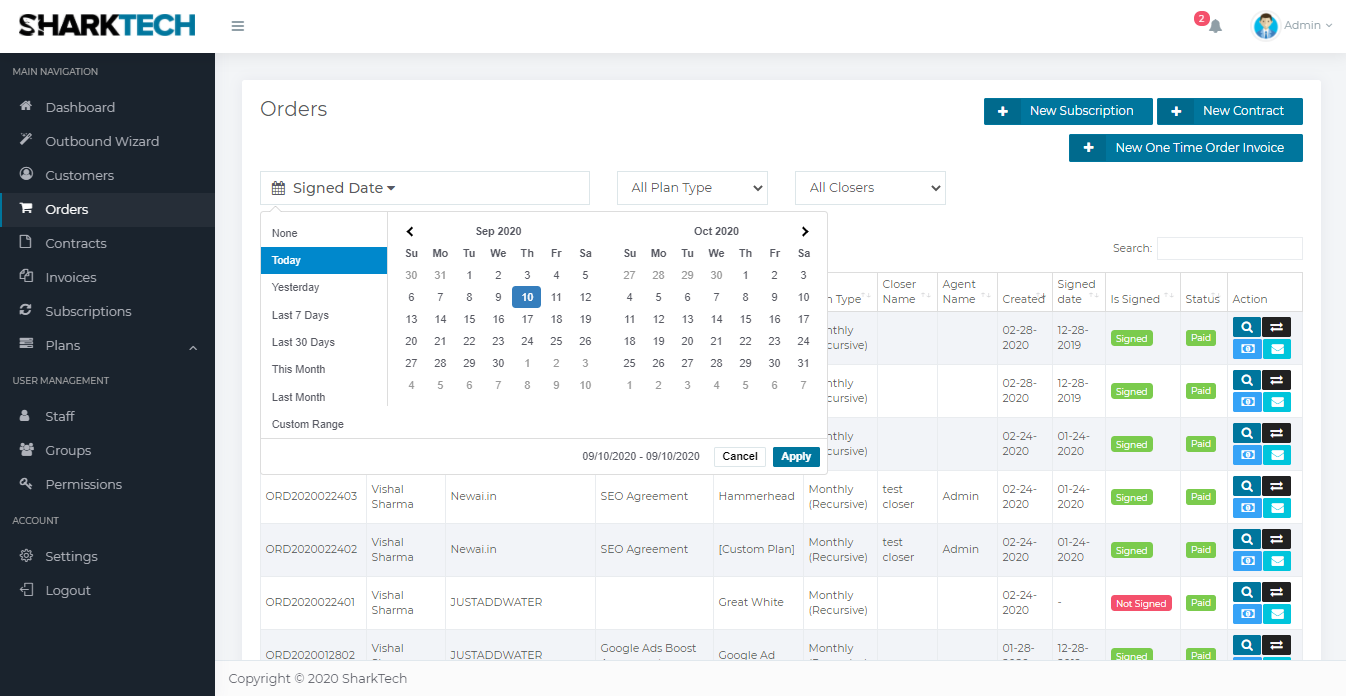The height and width of the screenshot is (696, 1346).
Task: Click the New Subscription button
Action: tap(1068, 111)
